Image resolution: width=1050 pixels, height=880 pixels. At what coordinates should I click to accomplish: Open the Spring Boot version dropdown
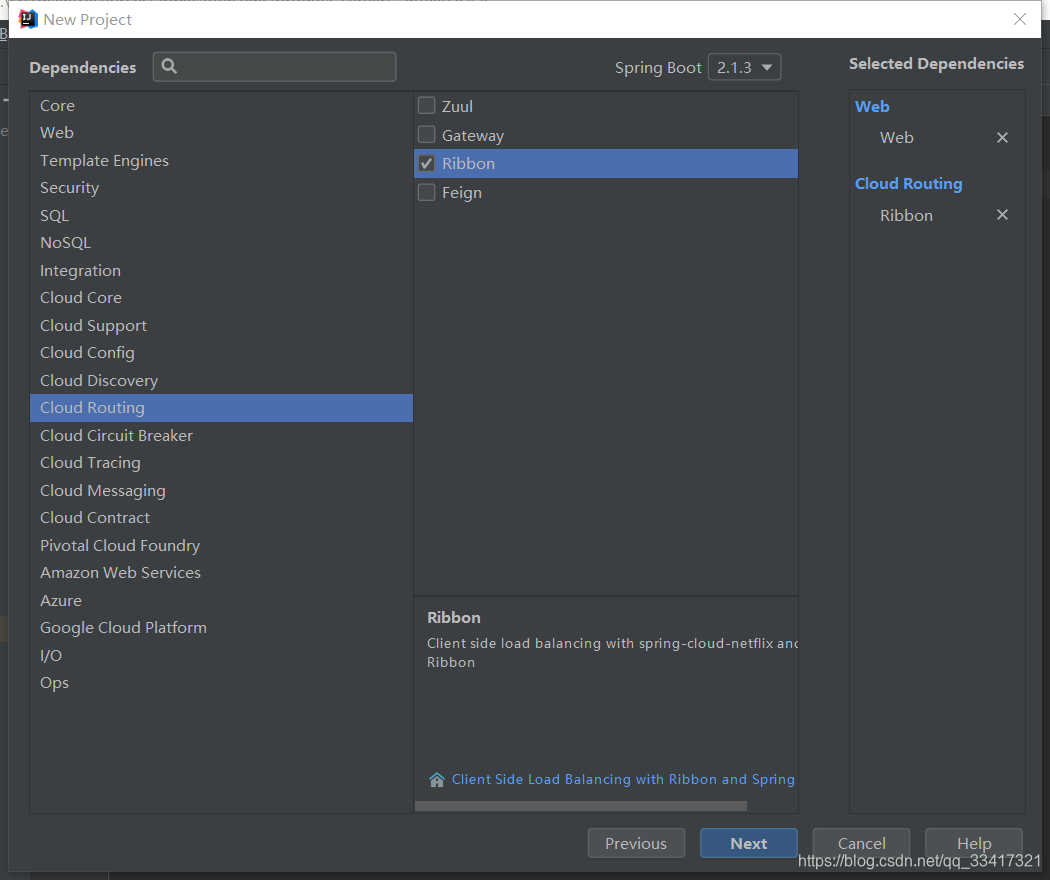pos(745,67)
